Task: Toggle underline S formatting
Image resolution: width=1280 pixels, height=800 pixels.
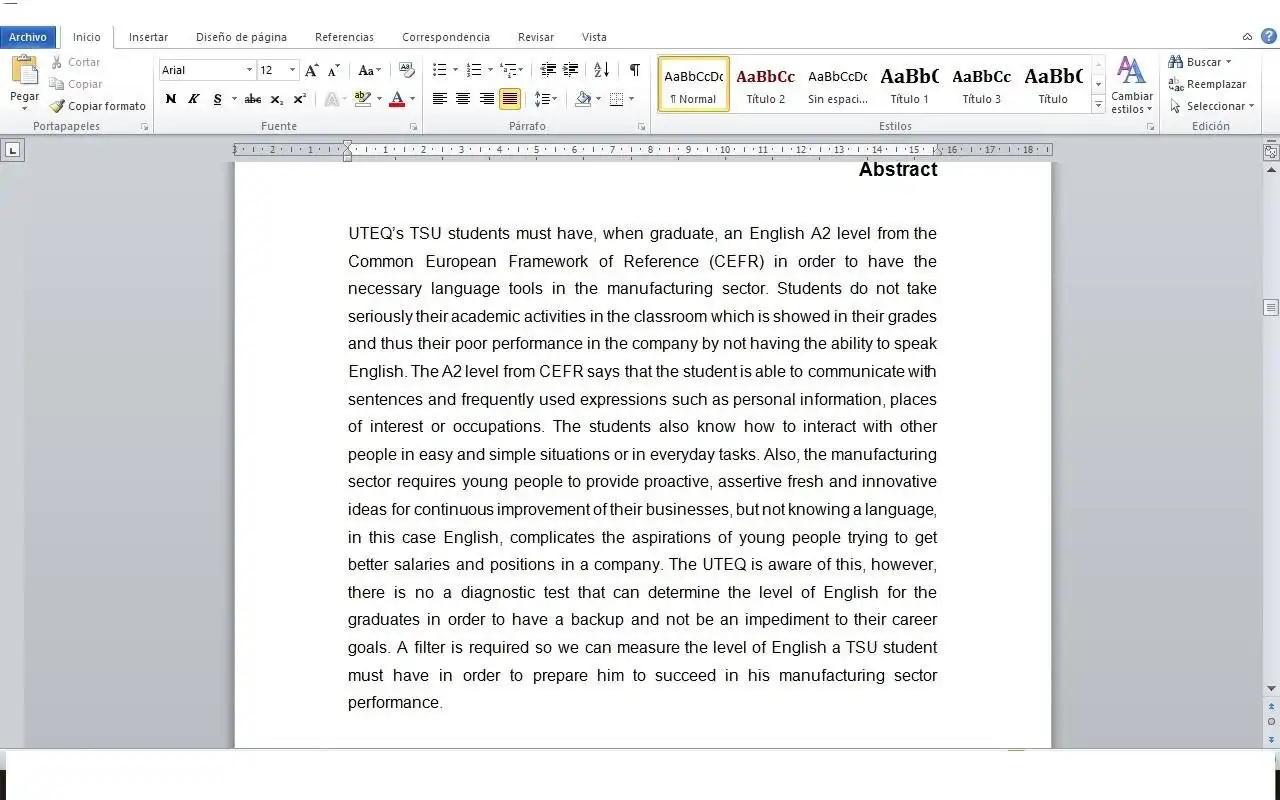Action: tap(217, 99)
